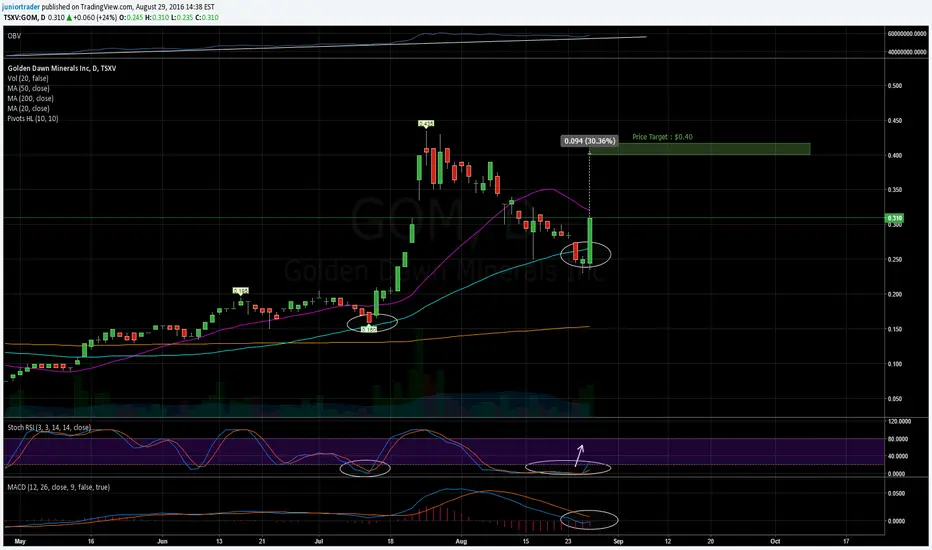Click 0.200 on the price axis

point(895,294)
